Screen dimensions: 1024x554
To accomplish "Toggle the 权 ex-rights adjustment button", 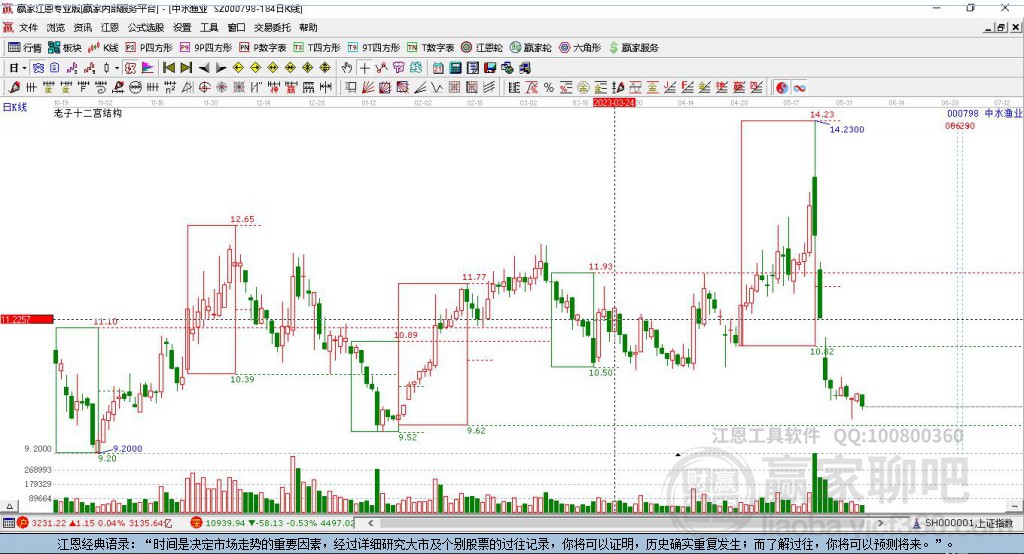I will 130,68.
